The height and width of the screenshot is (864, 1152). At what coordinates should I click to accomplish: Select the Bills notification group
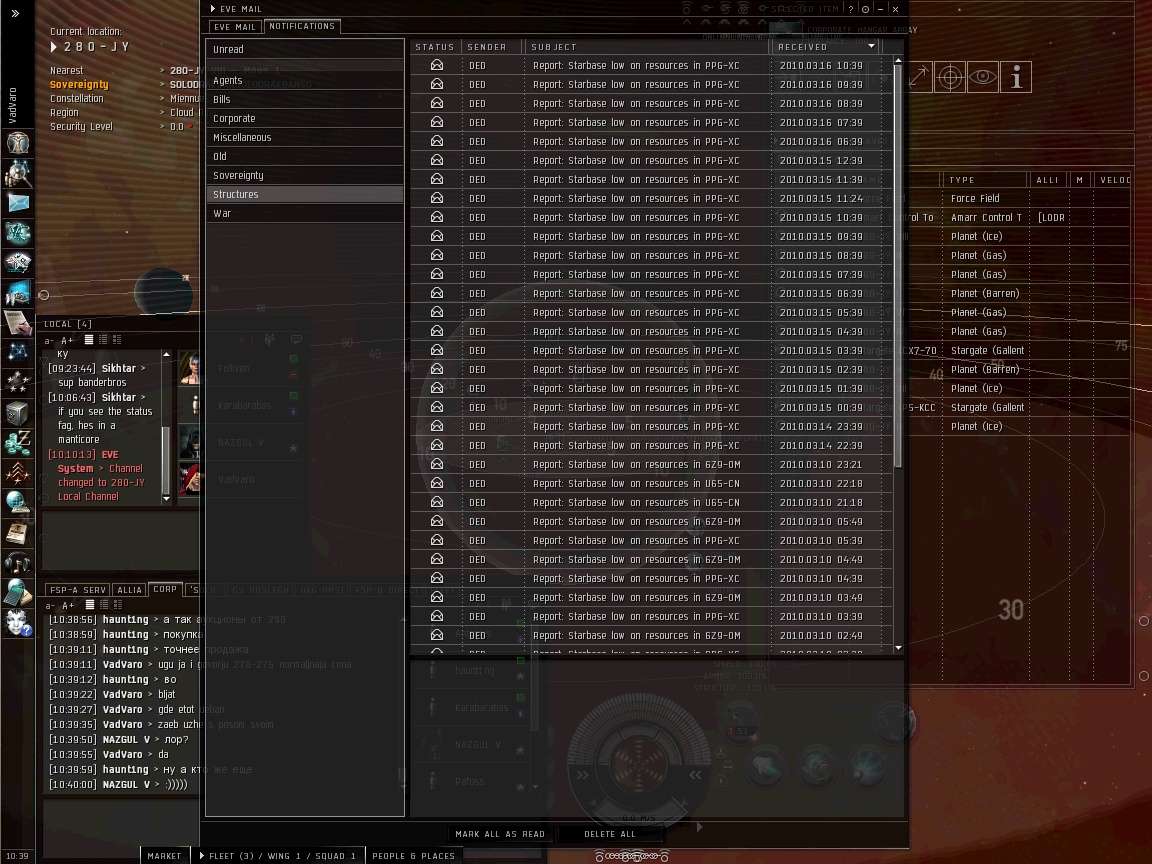click(304, 99)
